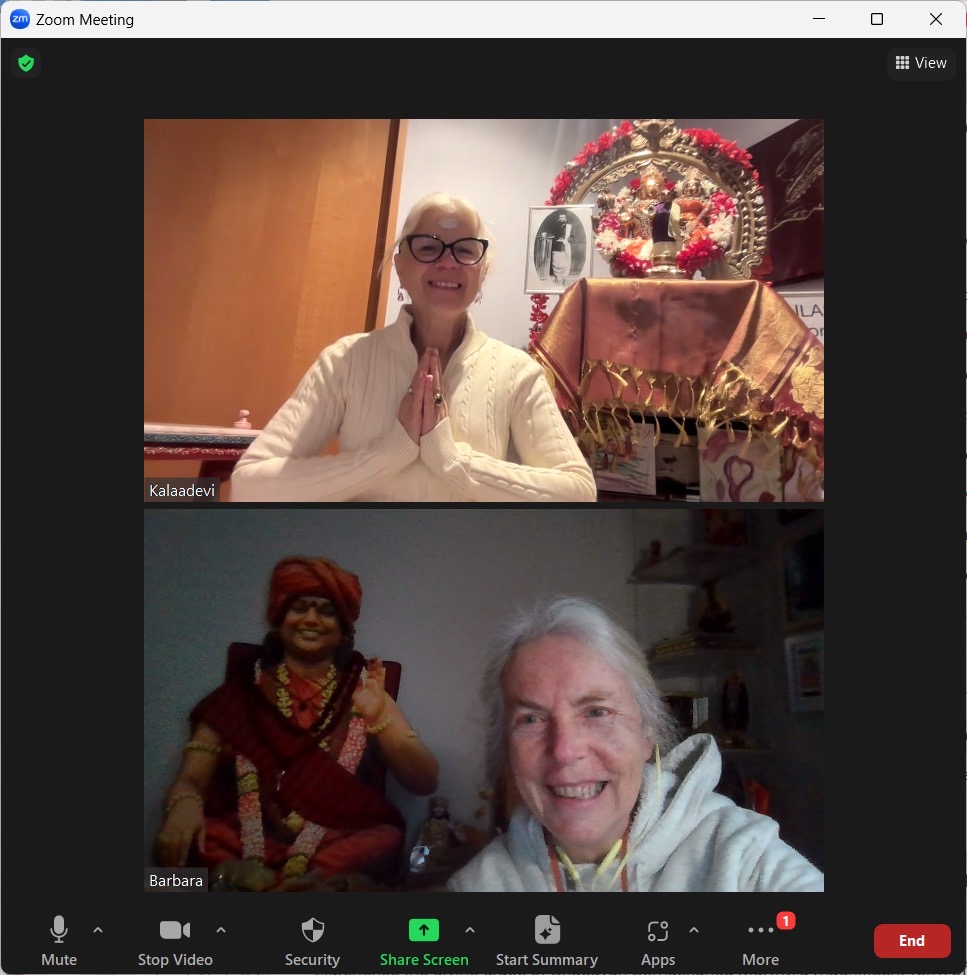Click the green encryption shield icon
Viewport: 967px width, 975px height.
pyautogui.click(x=26, y=63)
